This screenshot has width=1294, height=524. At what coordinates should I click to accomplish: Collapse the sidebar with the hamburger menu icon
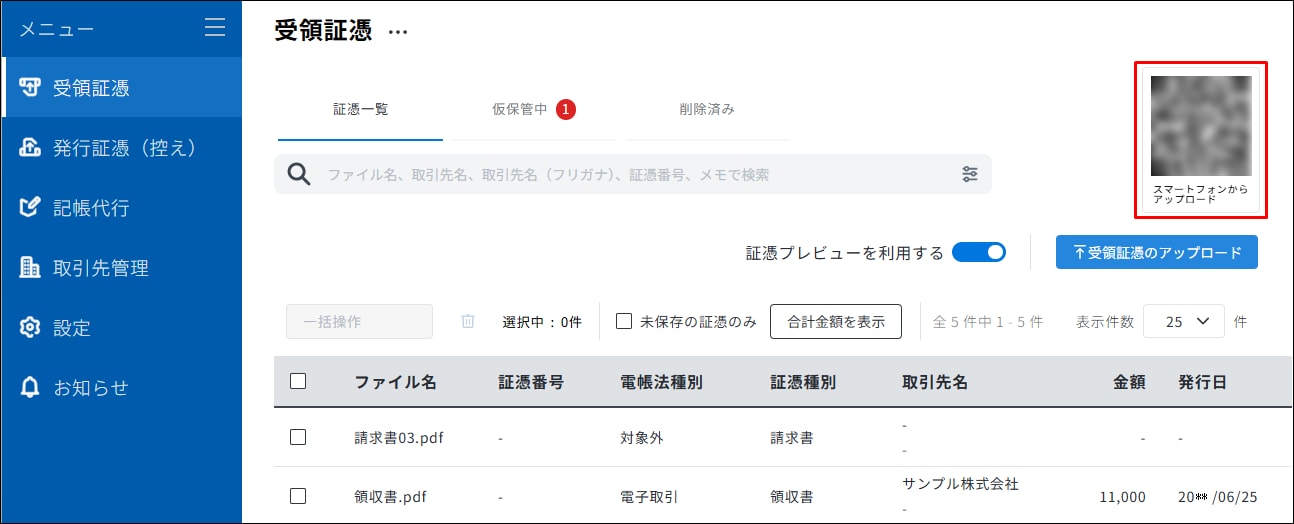tap(215, 28)
